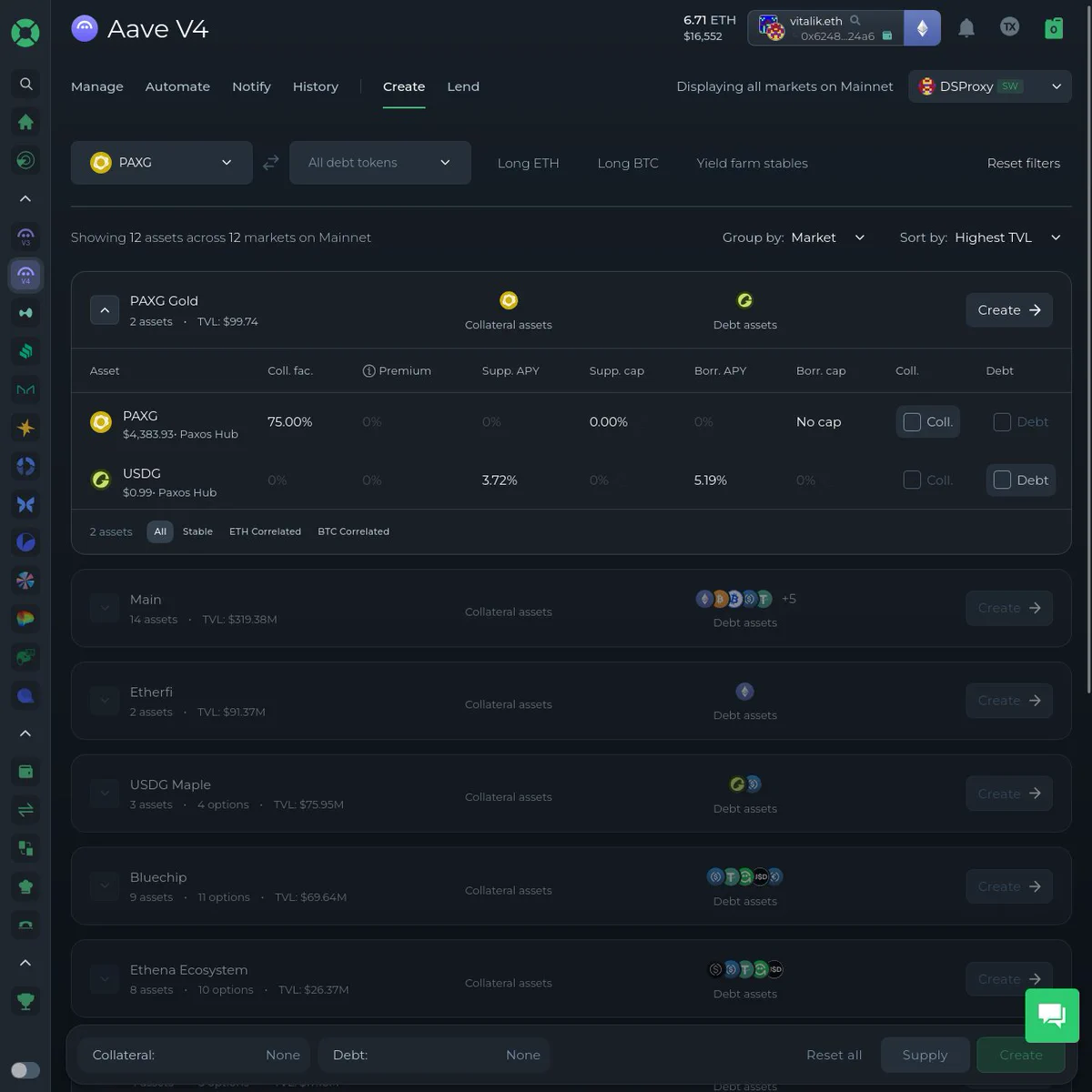Image resolution: width=1092 pixels, height=1092 pixels.
Task: Open the green spiral target icon in sidebar
Action: tap(25, 160)
